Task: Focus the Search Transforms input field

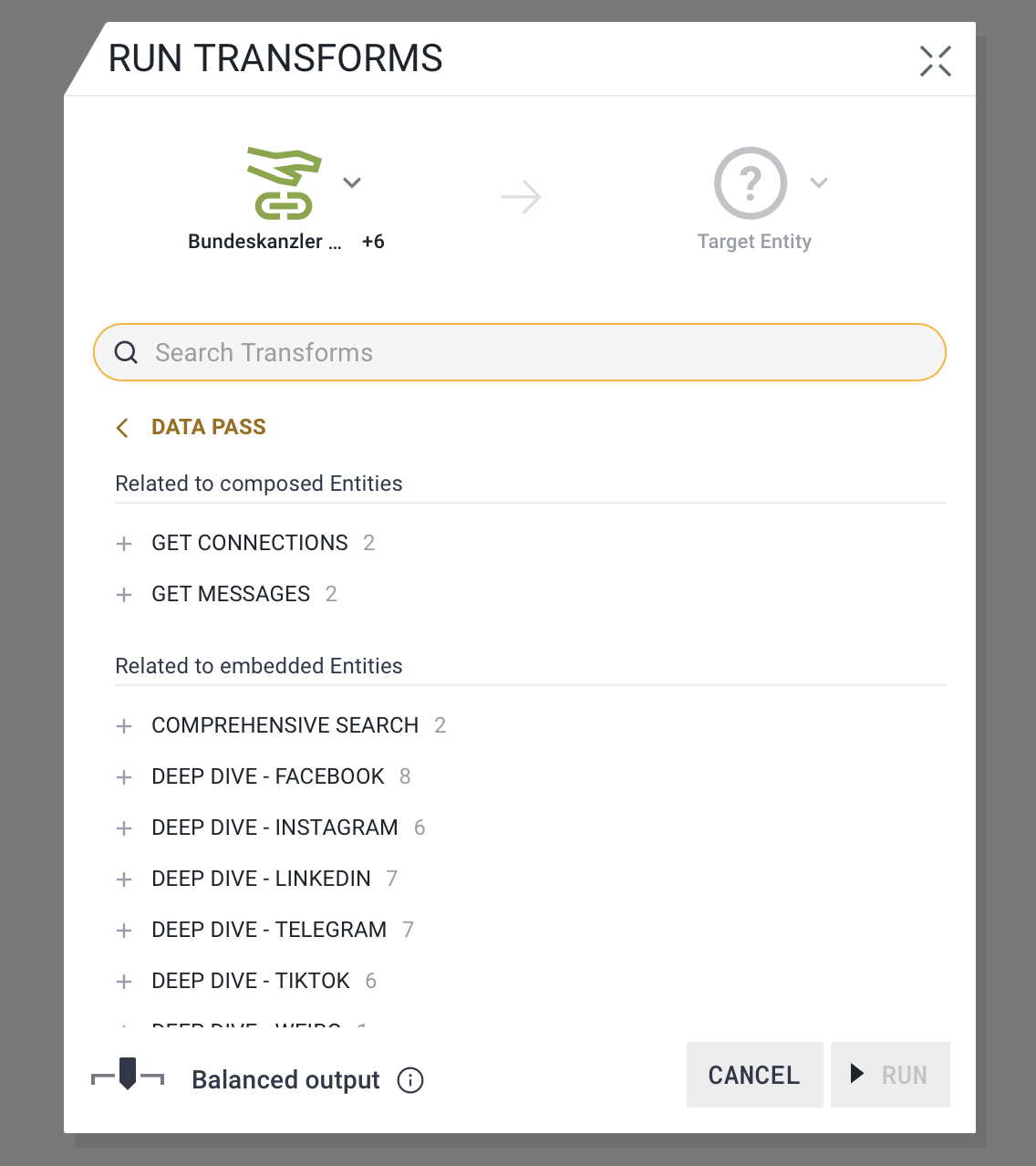Action: (538, 353)
